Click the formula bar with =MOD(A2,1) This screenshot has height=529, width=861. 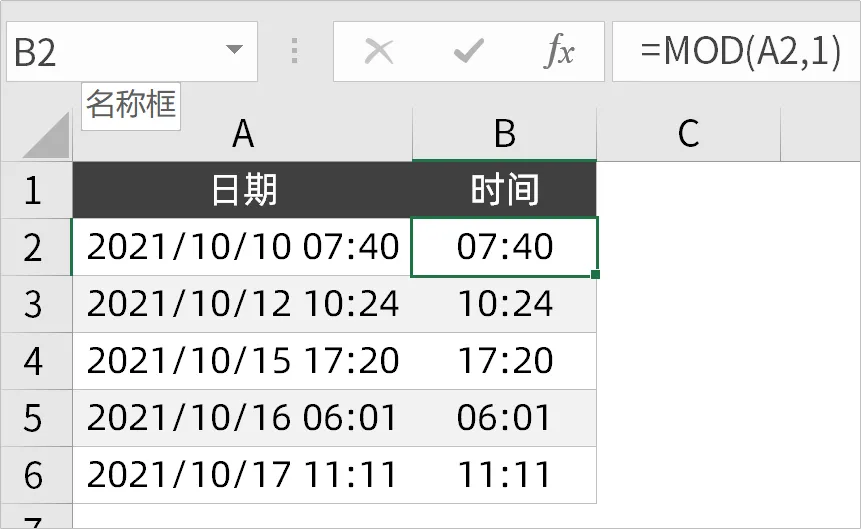pyautogui.click(x=740, y=52)
